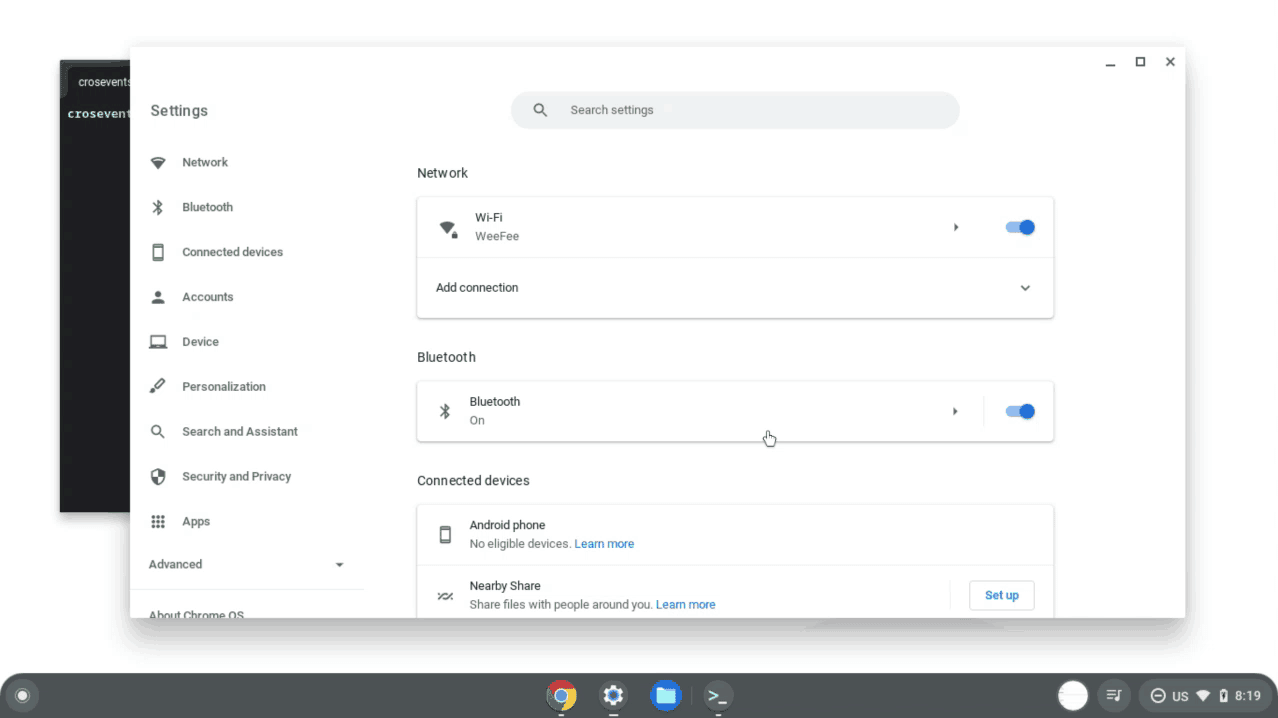This screenshot has width=1278, height=718.
Task: Open Accounts settings from sidebar
Action: 208,297
